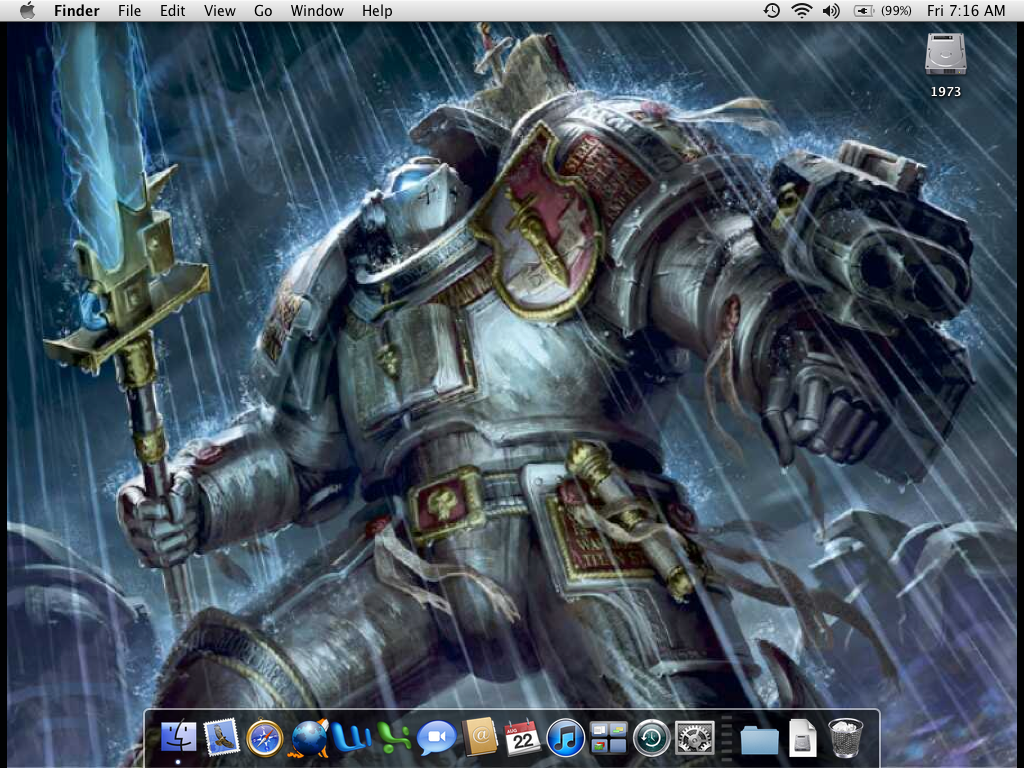The image size is (1024, 768).
Task: Click the 1973 drive label text
Action: (946, 91)
